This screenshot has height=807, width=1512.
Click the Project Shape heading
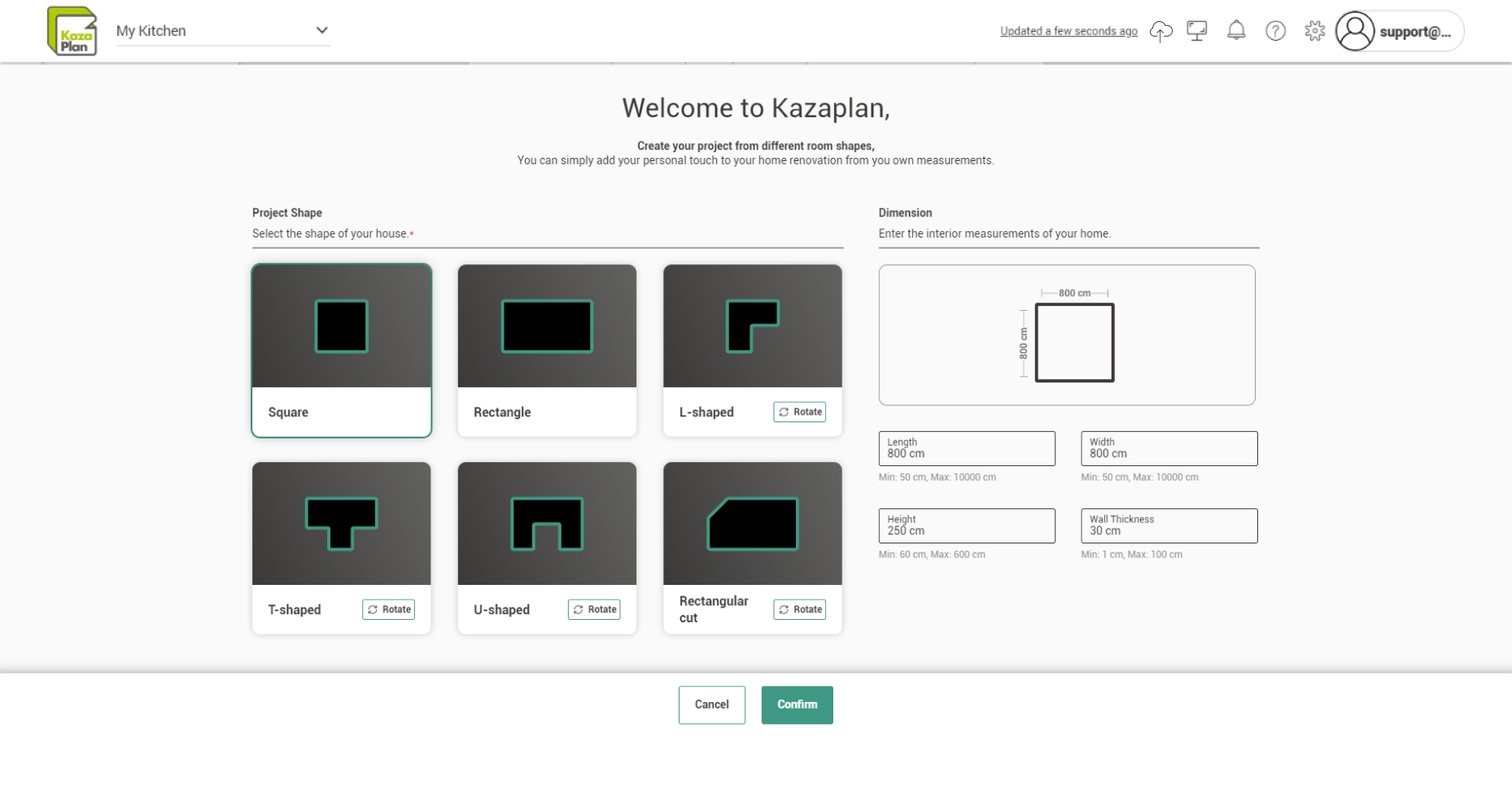tap(287, 212)
